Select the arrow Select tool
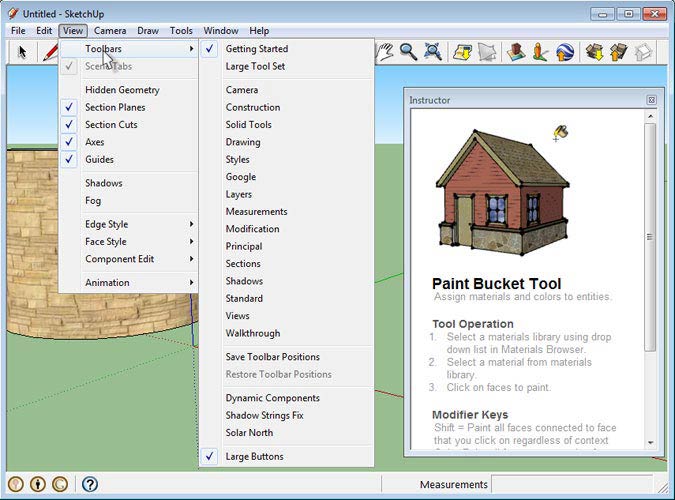The image size is (675, 500). (23, 52)
